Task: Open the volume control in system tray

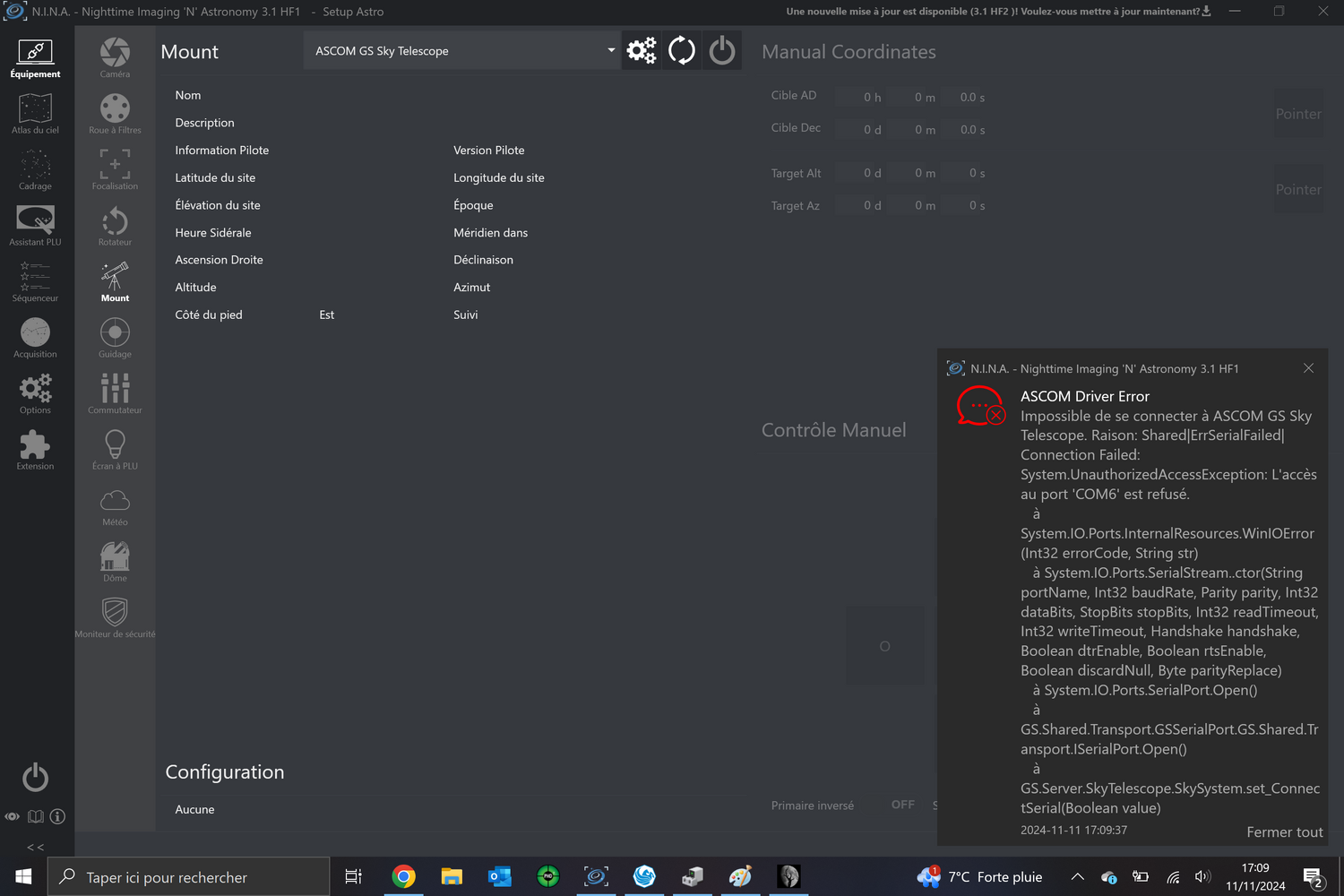Action: coord(1202,876)
